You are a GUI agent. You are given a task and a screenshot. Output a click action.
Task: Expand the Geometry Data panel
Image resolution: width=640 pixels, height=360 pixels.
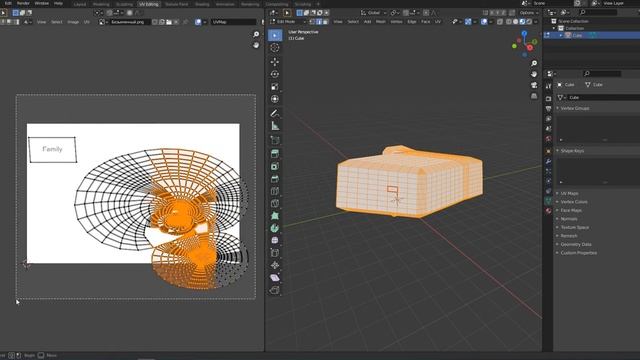pos(576,244)
